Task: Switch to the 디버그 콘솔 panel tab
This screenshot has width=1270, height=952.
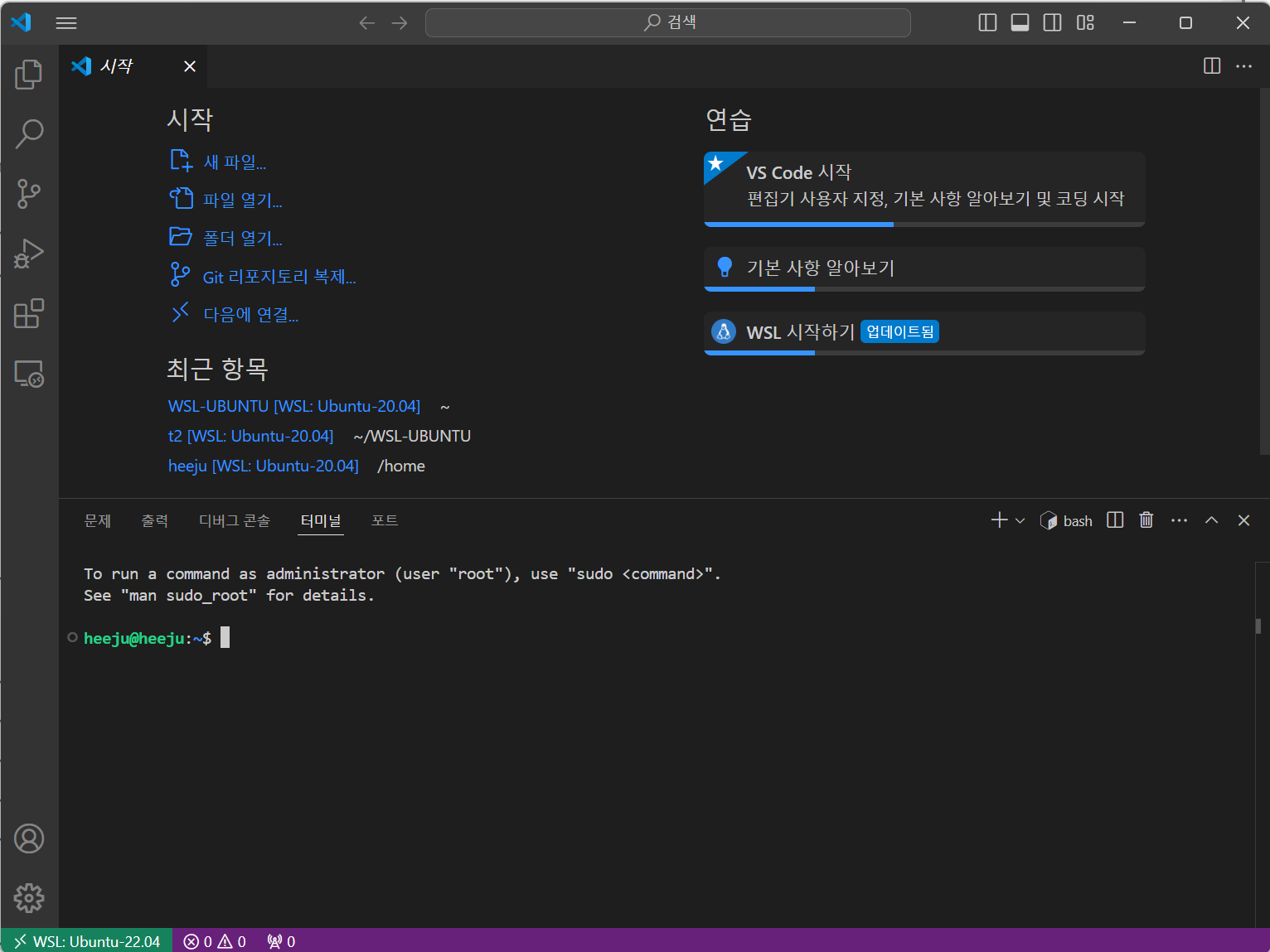Action: [x=235, y=520]
